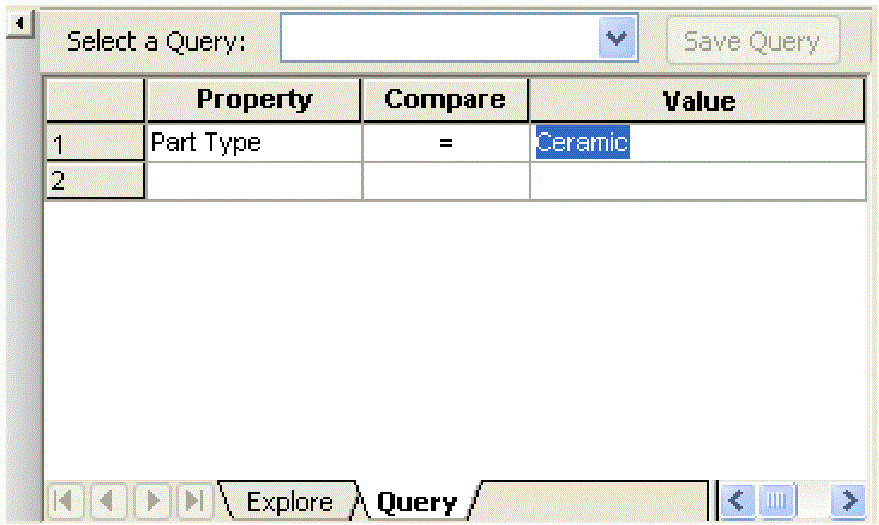The width and height of the screenshot is (879, 525).
Task: Go to first sheet tab arrow
Action: pyautogui.click(x=65, y=500)
